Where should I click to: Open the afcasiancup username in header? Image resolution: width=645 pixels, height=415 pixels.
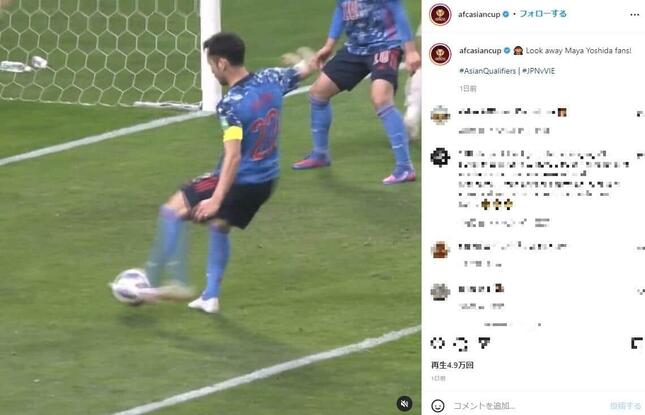point(479,14)
